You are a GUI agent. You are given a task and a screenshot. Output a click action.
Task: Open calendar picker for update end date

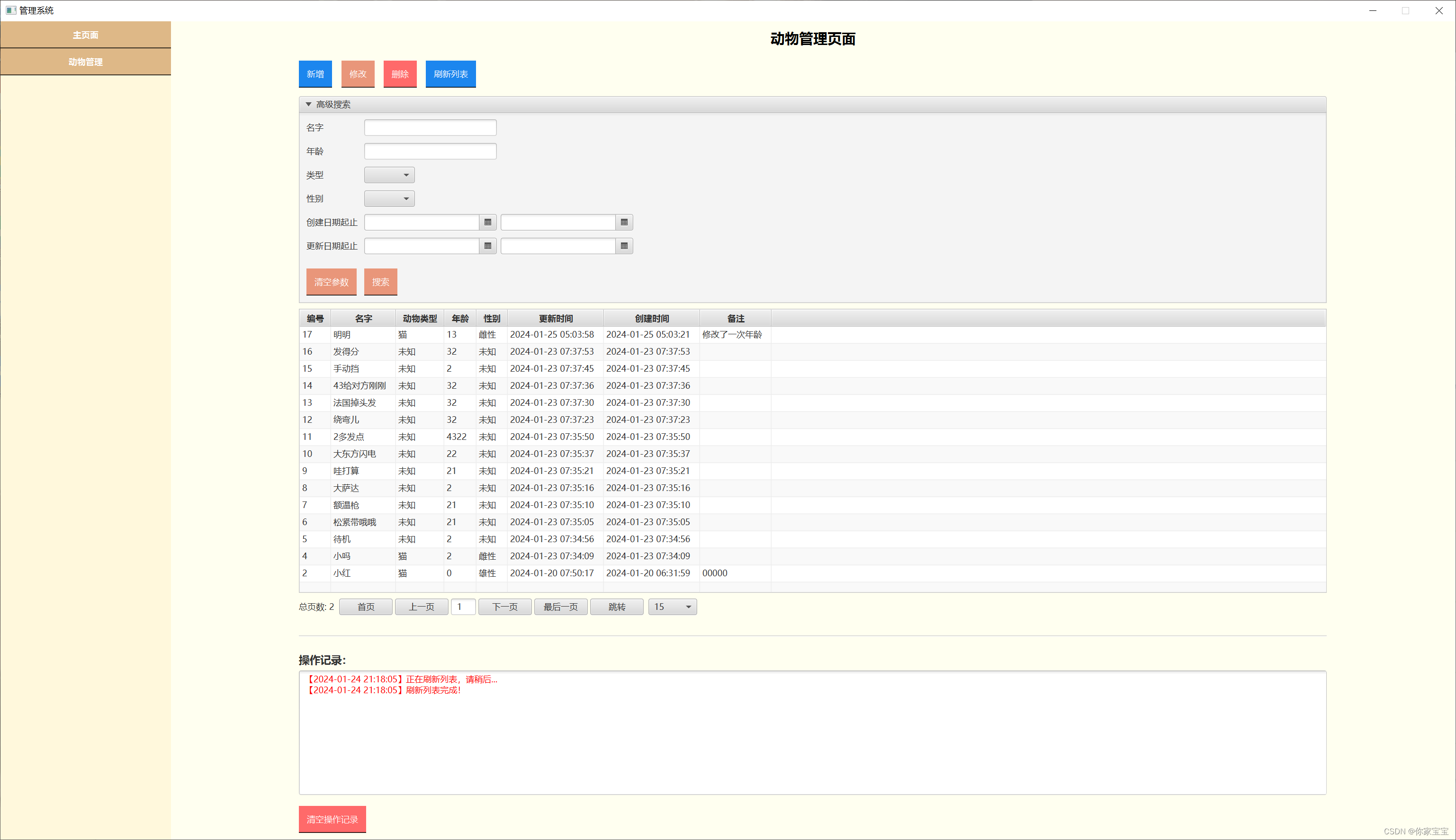(x=624, y=246)
